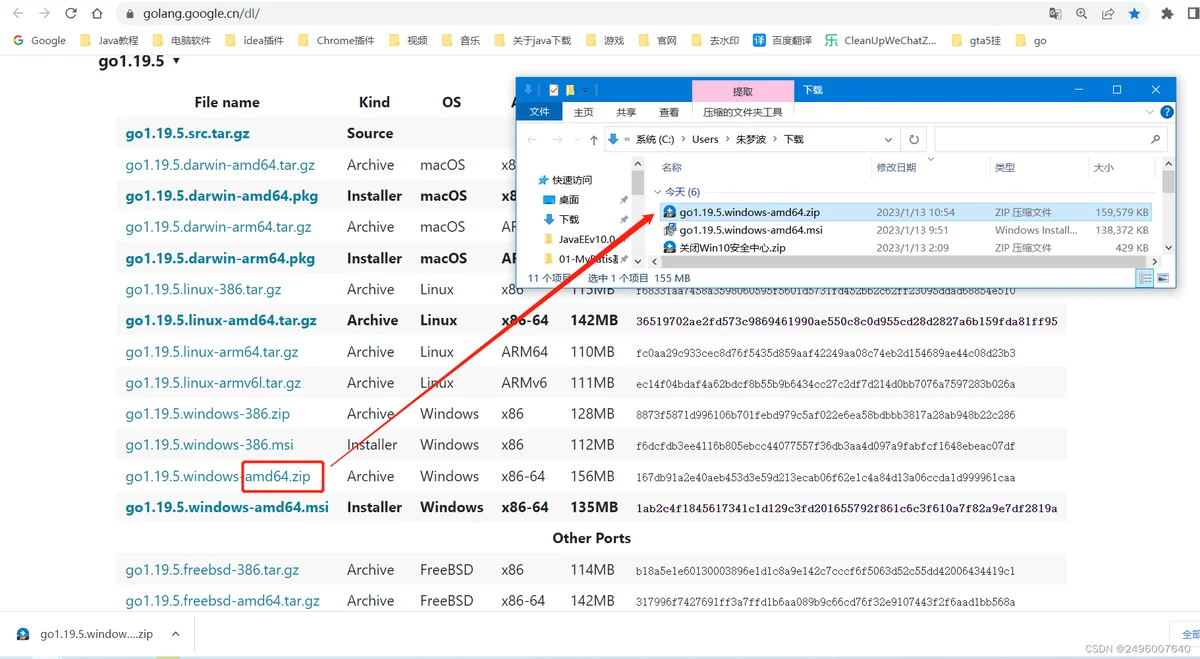Screen dimensions: 1200x659
Task: Click the Explorer back arrow
Action: 533,140
